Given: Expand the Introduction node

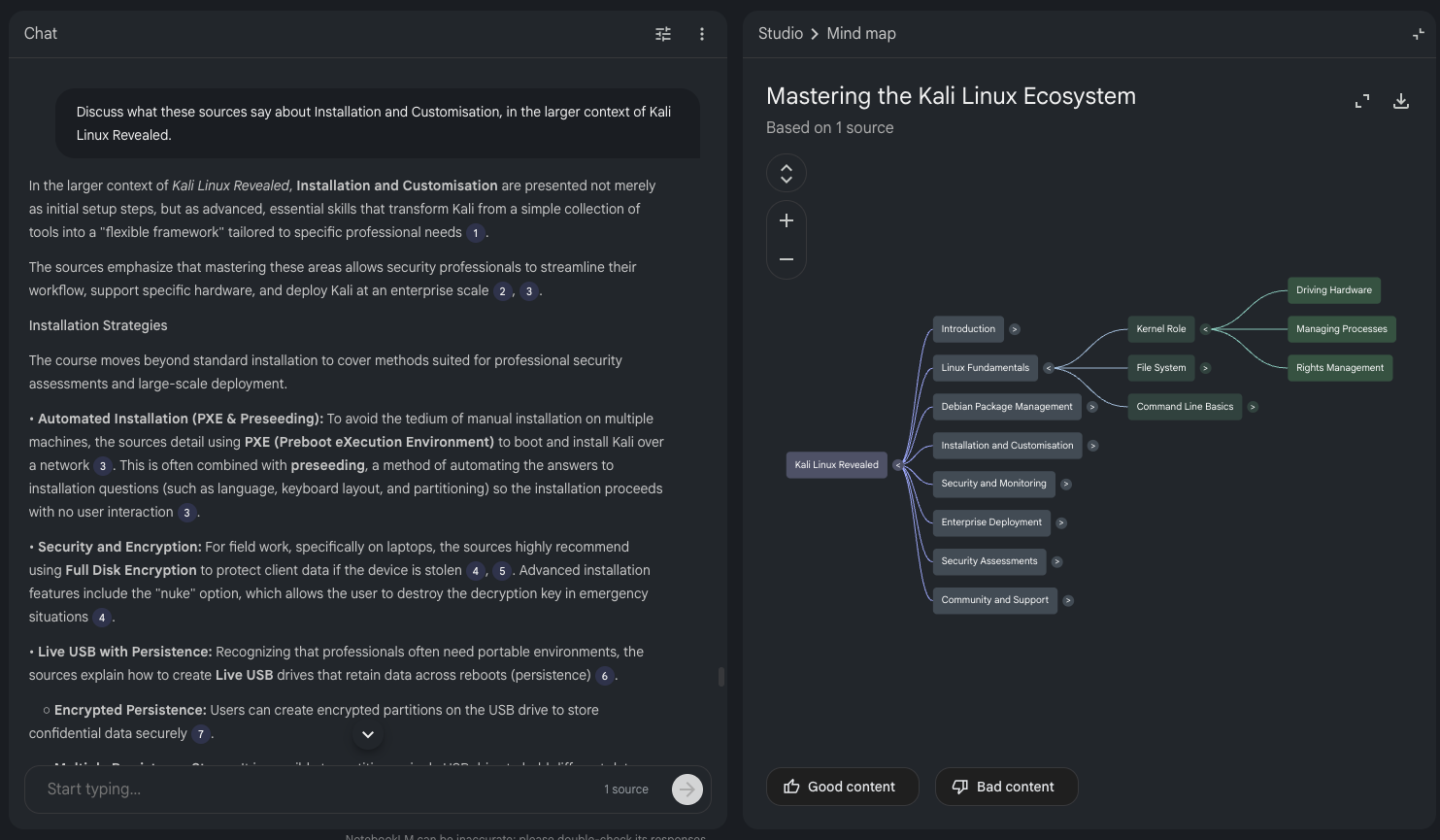Looking at the screenshot, I should (x=1015, y=329).
